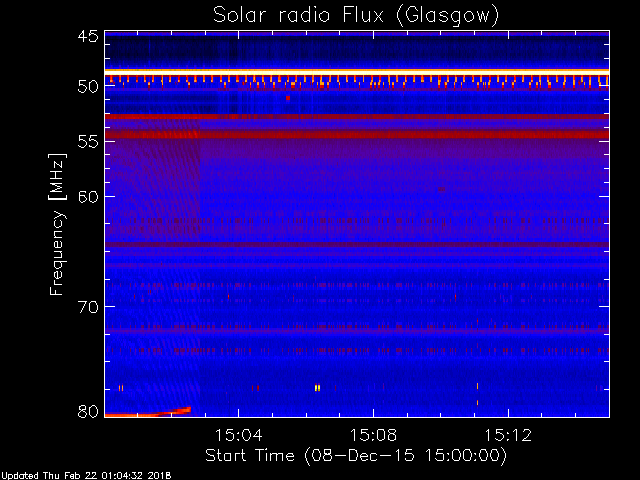Click the yellow spike pair near 78 MHz
Screen dimensions: 640x480
point(317,388)
